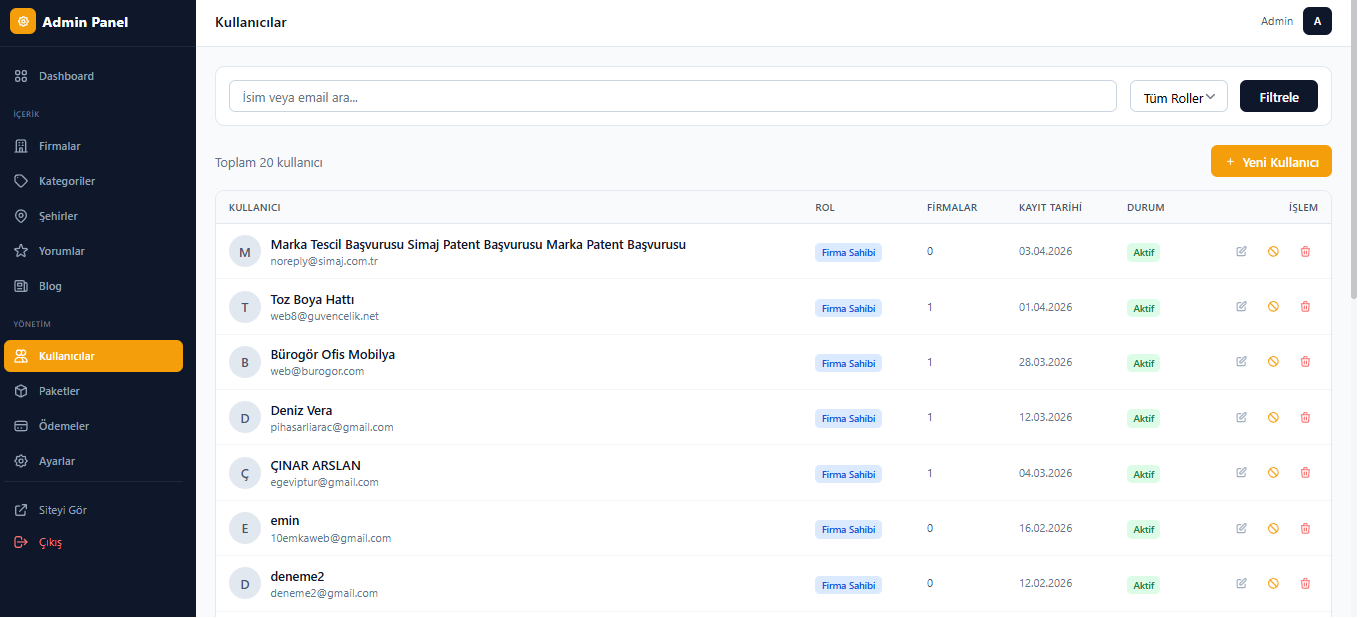Click the edit icon for Marka Tescil user
Image resolution: width=1366 pixels, height=618 pixels.
[x=1241, y=251]
